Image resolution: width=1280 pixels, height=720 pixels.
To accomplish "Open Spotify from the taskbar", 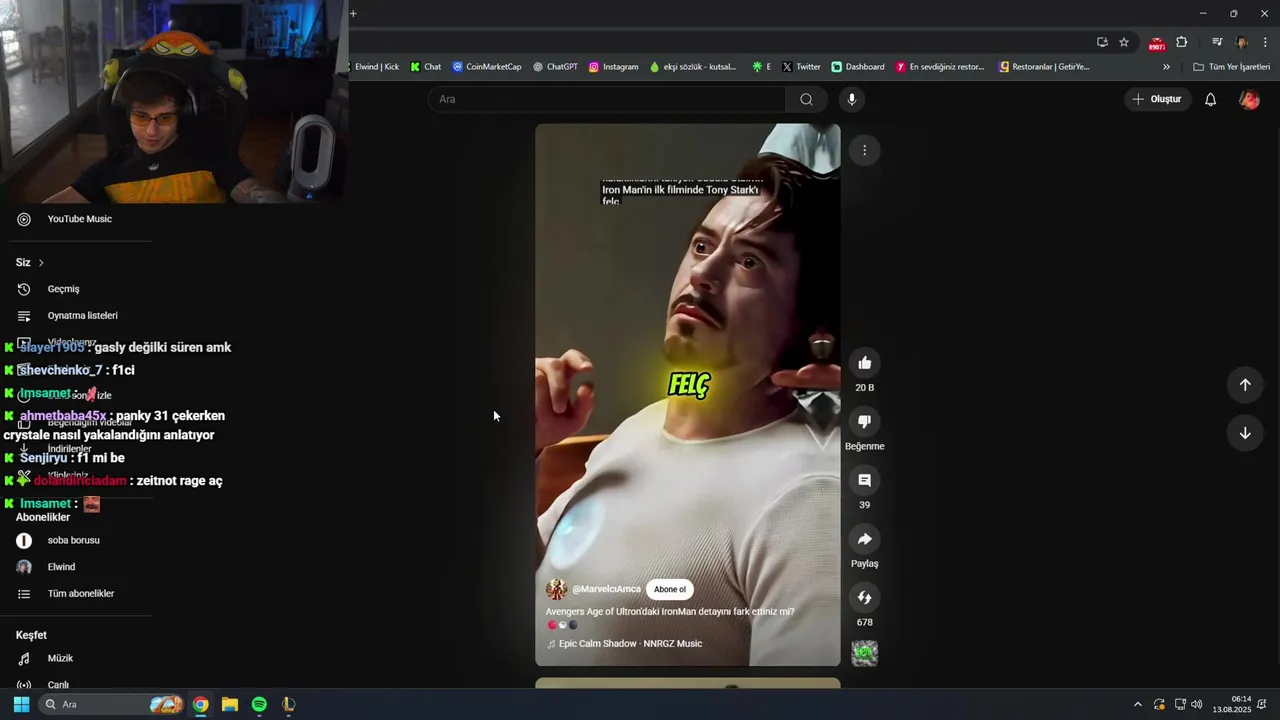I will click(x=259, y=704).
